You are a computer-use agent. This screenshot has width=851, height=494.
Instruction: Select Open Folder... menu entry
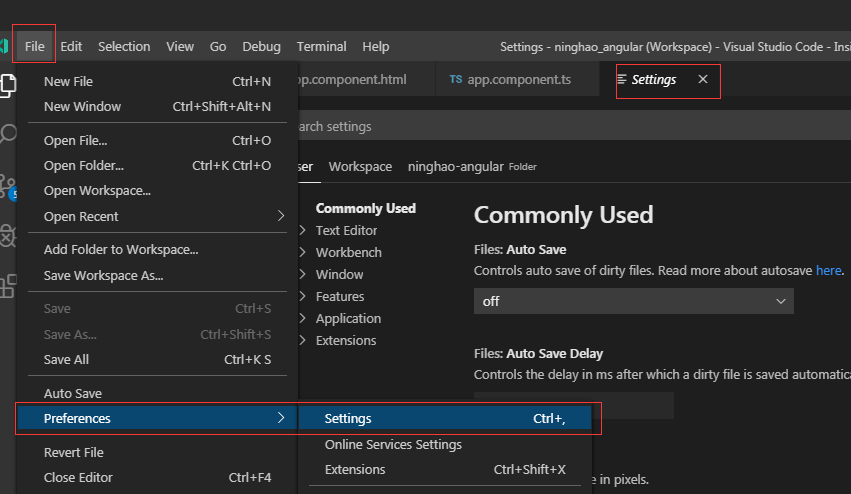click(157, 166)
